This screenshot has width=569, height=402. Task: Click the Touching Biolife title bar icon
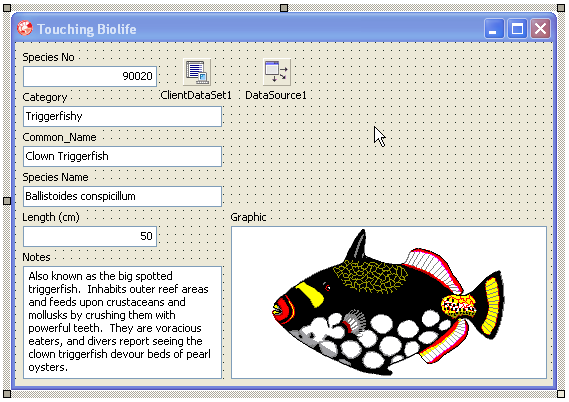(x=25, y=28)
